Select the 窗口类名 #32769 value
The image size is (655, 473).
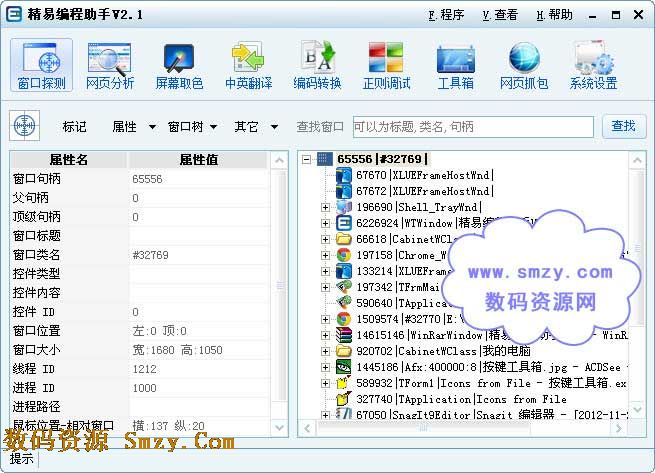coord(199,255)
